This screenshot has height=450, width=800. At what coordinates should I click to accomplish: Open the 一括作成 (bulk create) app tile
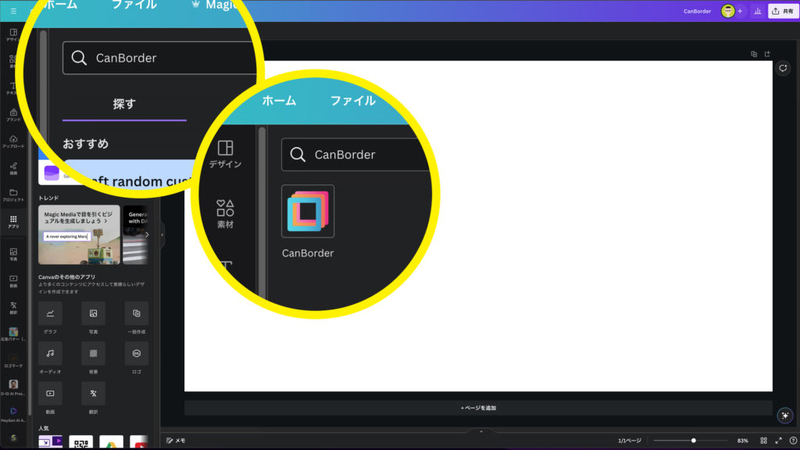(136, 313)
